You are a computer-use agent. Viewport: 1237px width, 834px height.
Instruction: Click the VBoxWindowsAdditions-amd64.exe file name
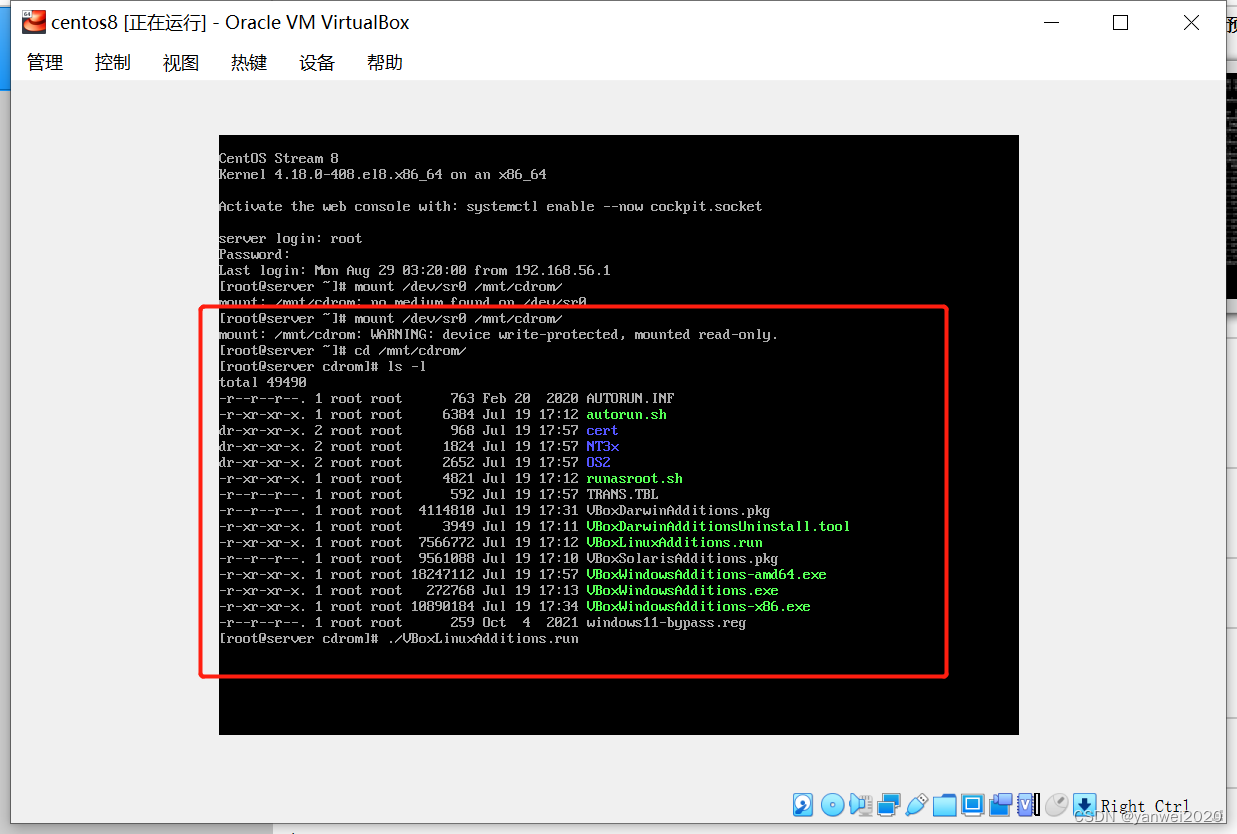[x=706, y=574]
